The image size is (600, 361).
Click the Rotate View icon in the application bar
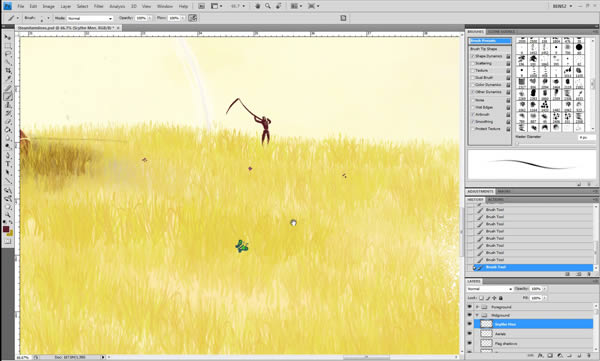(x=279, y=6)
